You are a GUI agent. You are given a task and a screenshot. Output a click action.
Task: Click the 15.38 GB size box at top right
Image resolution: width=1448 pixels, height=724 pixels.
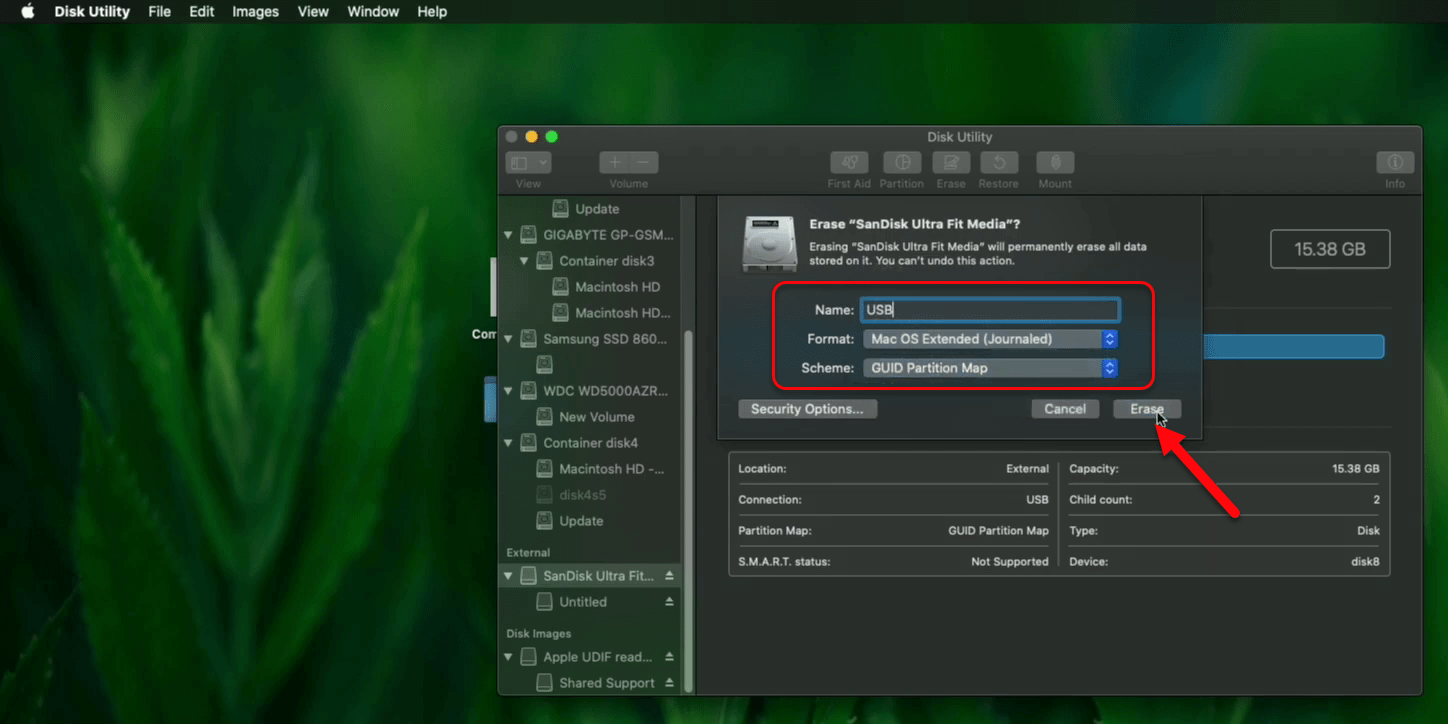coord(1330,249)
